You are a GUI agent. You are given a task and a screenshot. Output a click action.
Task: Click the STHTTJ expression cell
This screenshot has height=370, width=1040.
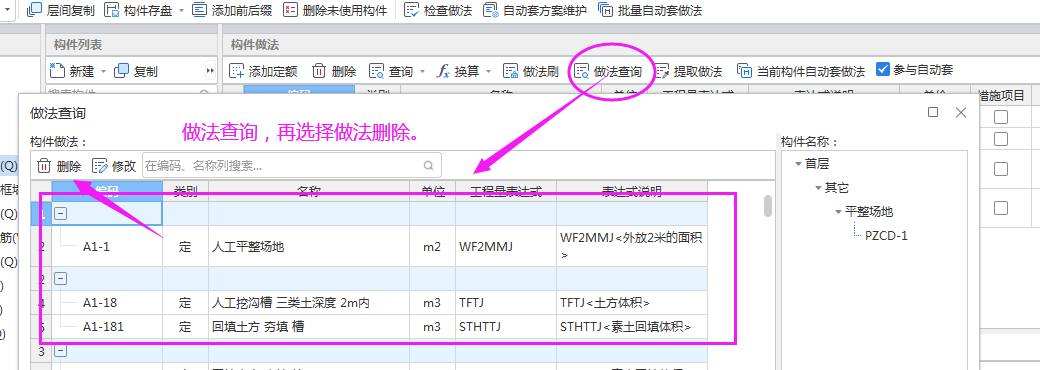(x=506, y=326)
